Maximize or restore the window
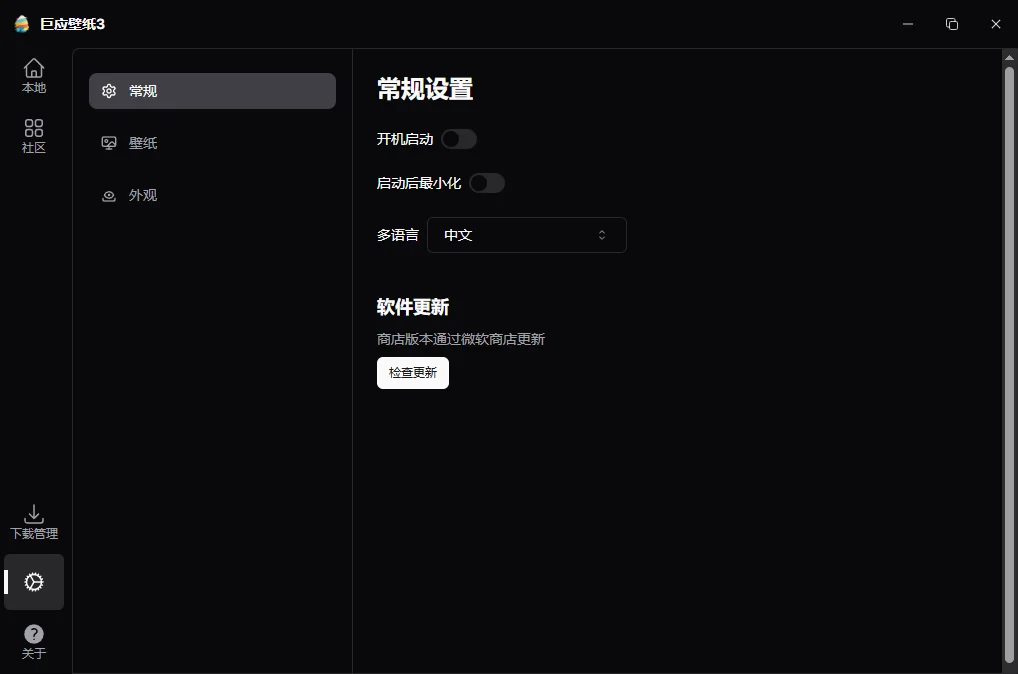The width and height of the screenshot is (1018, 674). [952, 24]
